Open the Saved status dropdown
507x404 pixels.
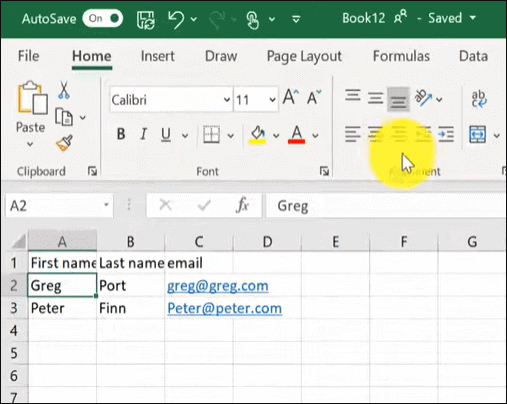473,18
